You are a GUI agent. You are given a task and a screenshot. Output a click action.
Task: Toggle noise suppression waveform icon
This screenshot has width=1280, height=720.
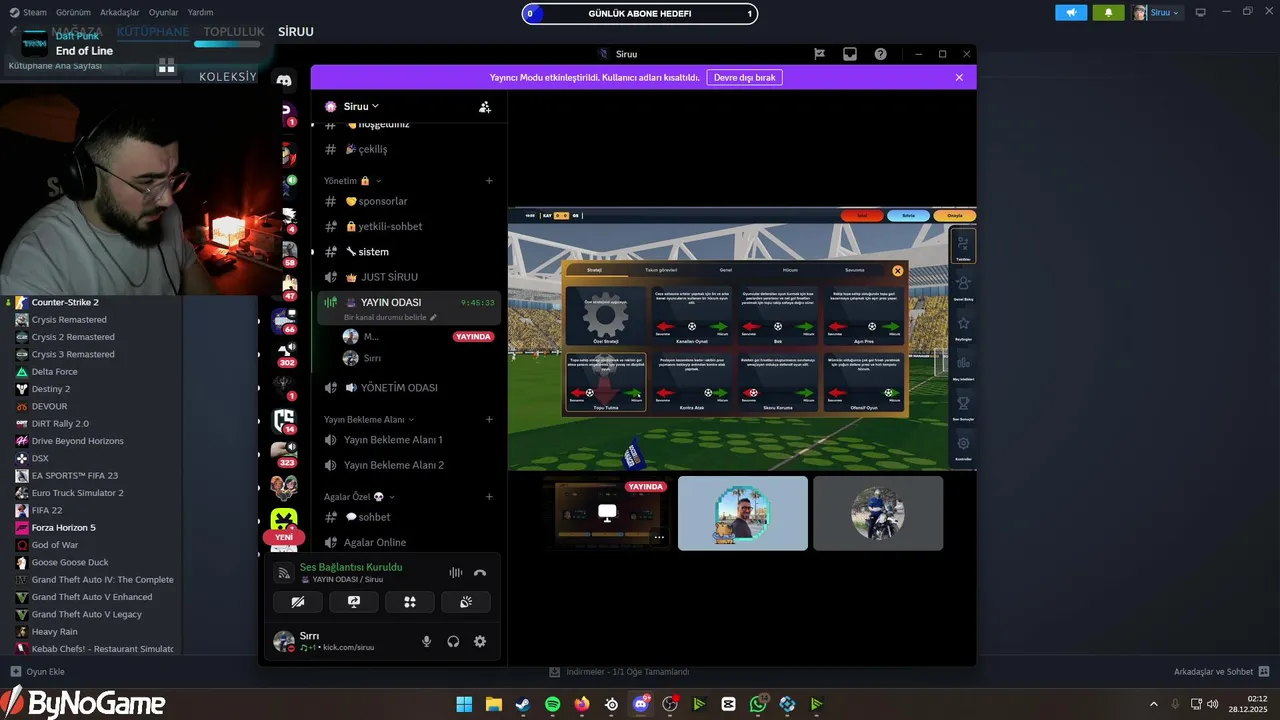456,573
